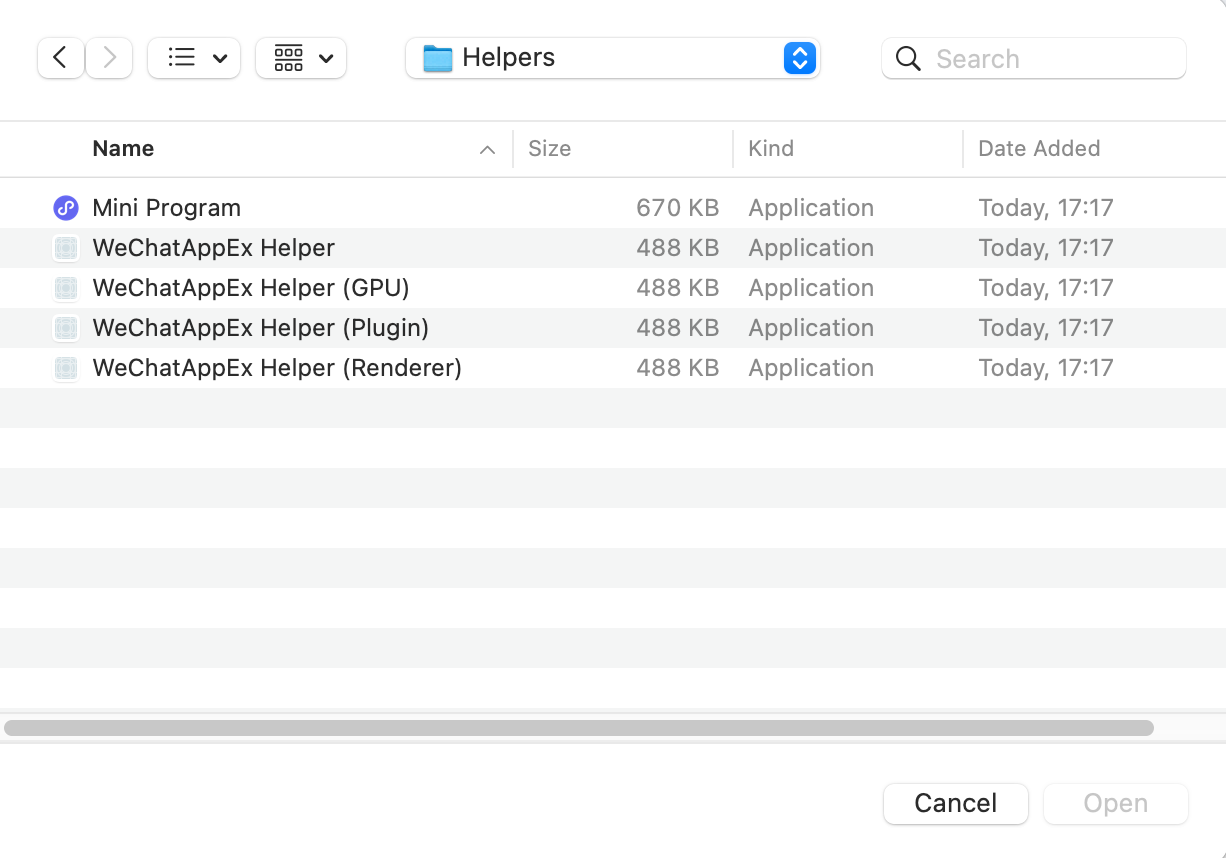Open the list view options dropdown
This screenshot has width=1226, height=858.
(194, 58)
